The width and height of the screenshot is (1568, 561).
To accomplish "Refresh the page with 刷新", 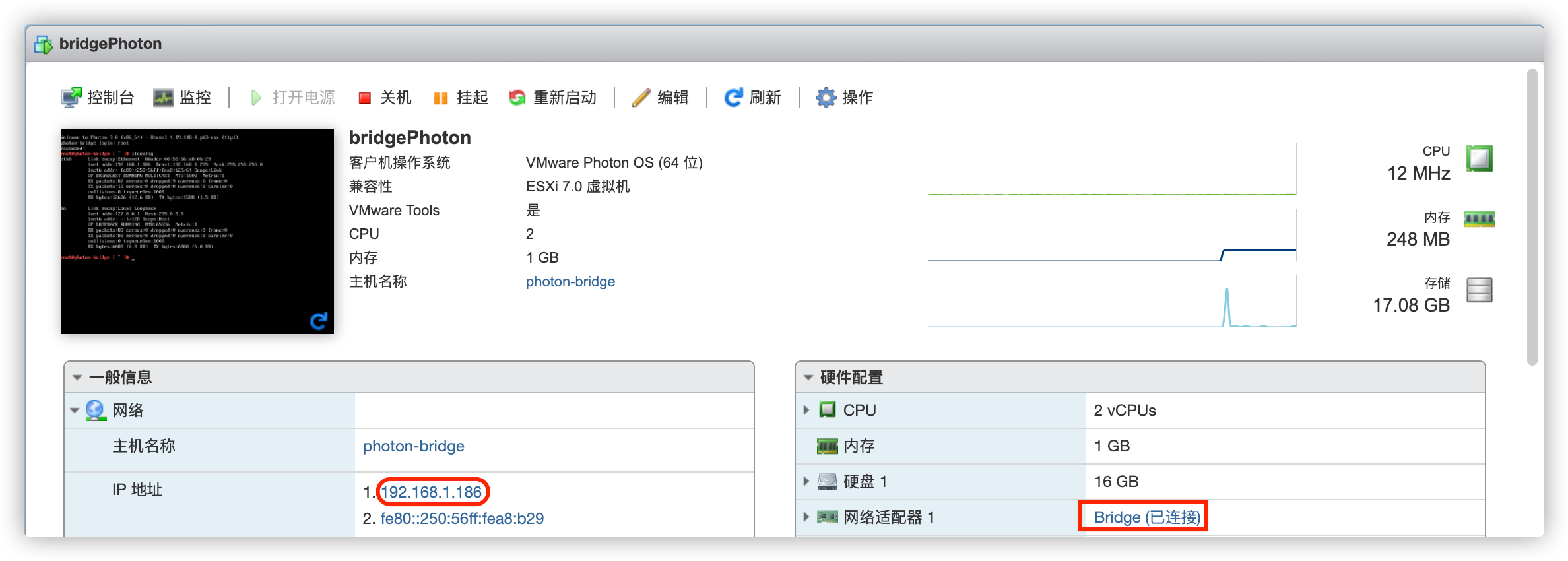I will (752, 98).
